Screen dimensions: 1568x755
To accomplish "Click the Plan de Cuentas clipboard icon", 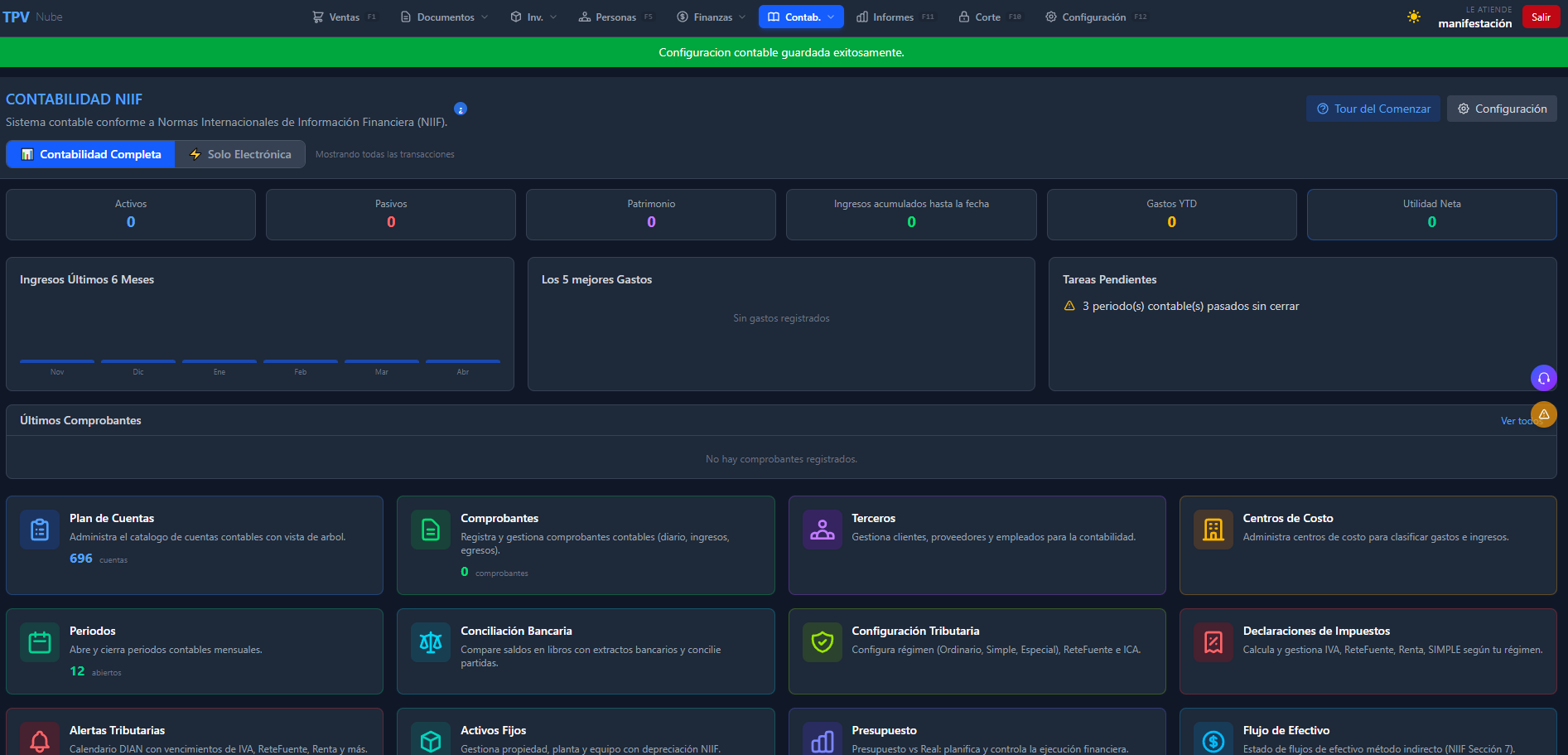I will point(40,530).
